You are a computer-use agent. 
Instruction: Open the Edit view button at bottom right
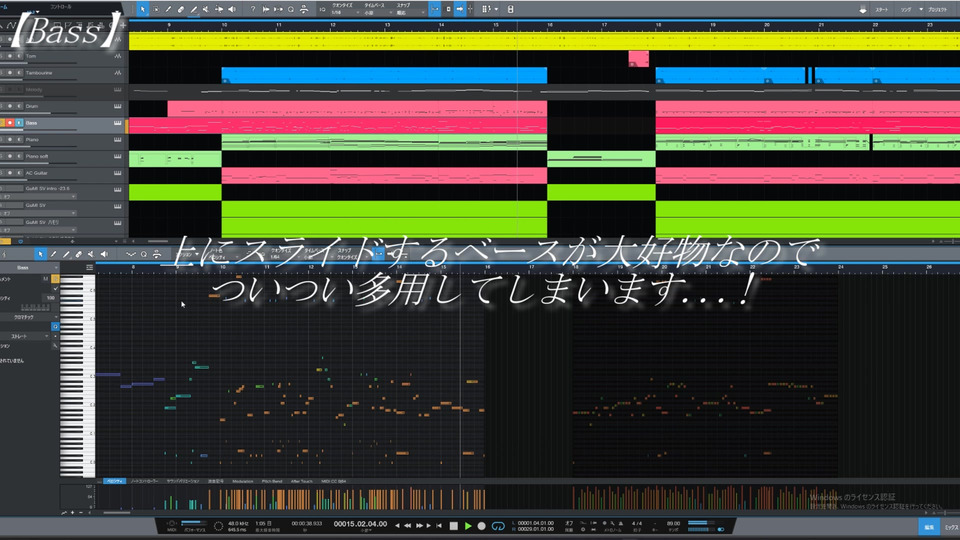tap(929, 527)
